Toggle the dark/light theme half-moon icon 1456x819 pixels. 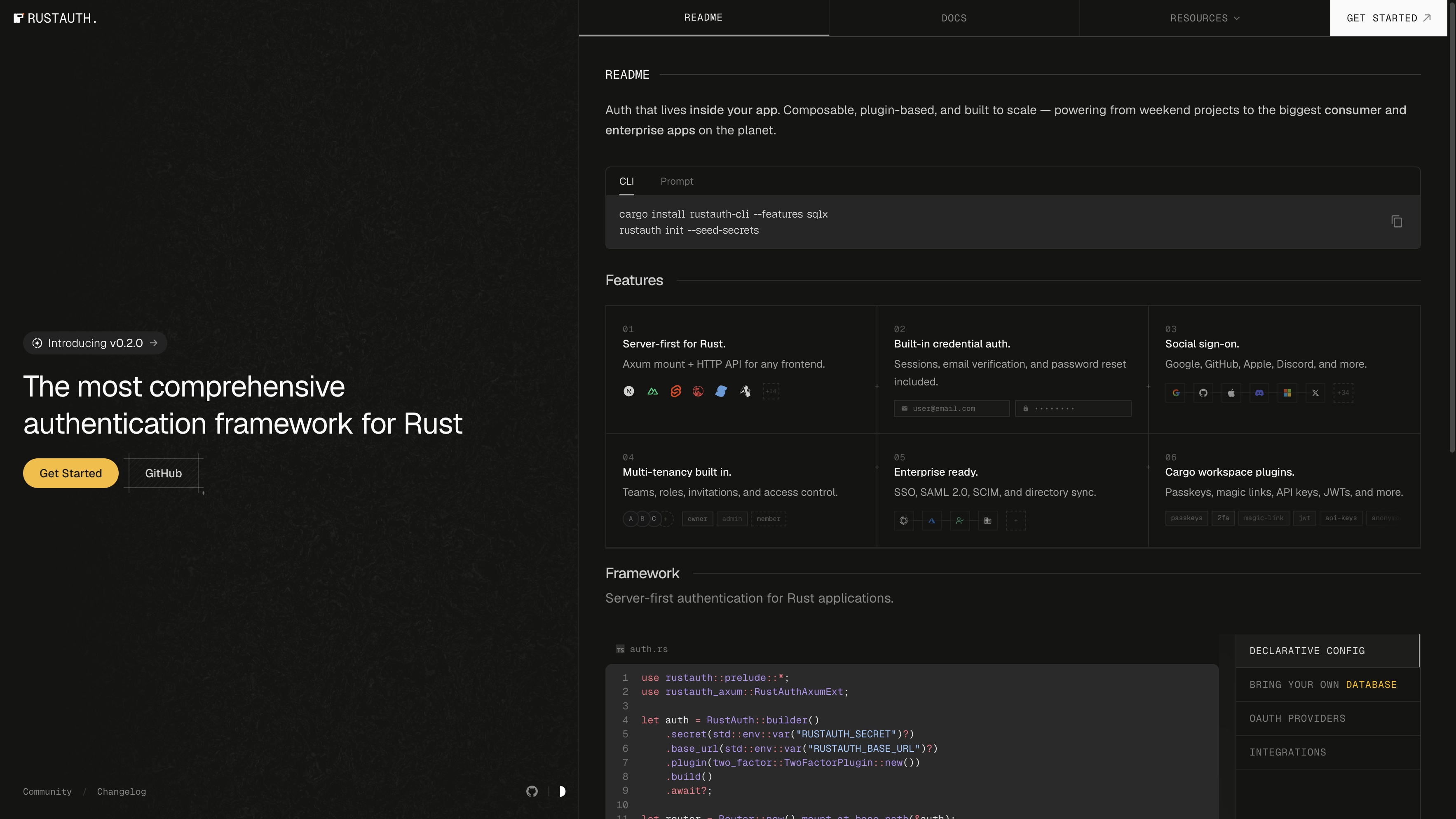562,791
